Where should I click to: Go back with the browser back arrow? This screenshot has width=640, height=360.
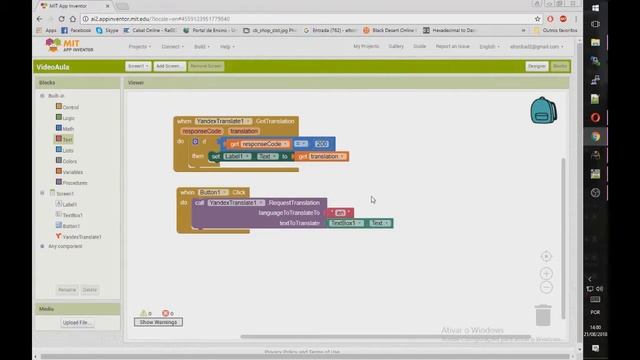click(x=40, y=19)
